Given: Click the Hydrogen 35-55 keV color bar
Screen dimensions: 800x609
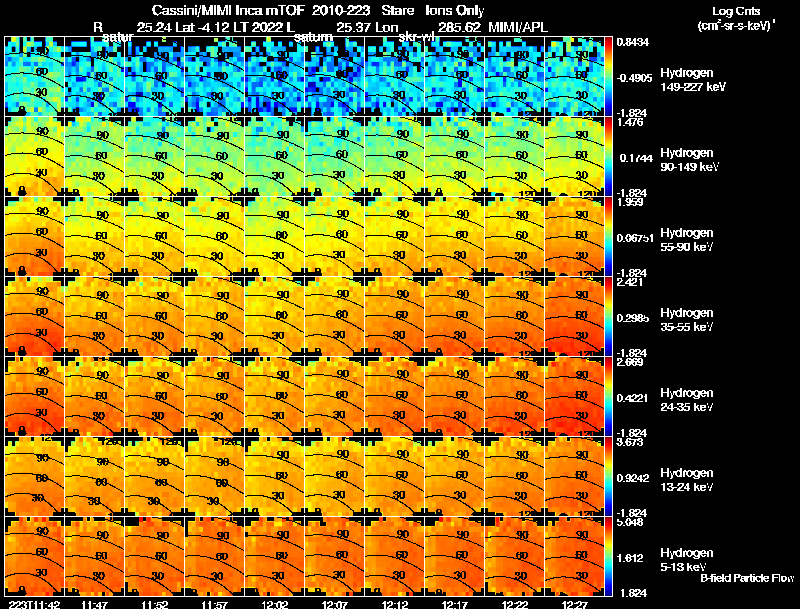Looking at the screenshot, I should [x=609, y=317].
